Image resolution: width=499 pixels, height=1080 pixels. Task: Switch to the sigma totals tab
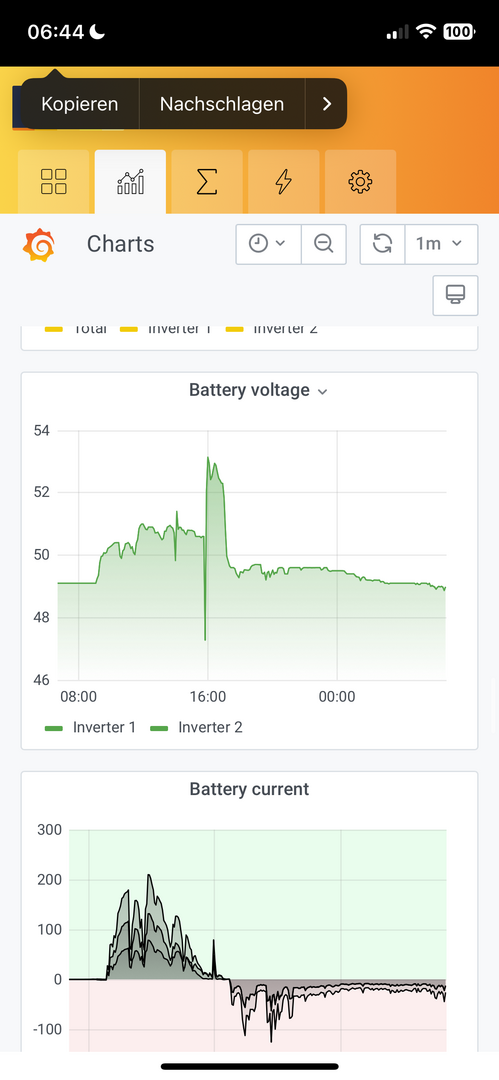click(207, 182)
